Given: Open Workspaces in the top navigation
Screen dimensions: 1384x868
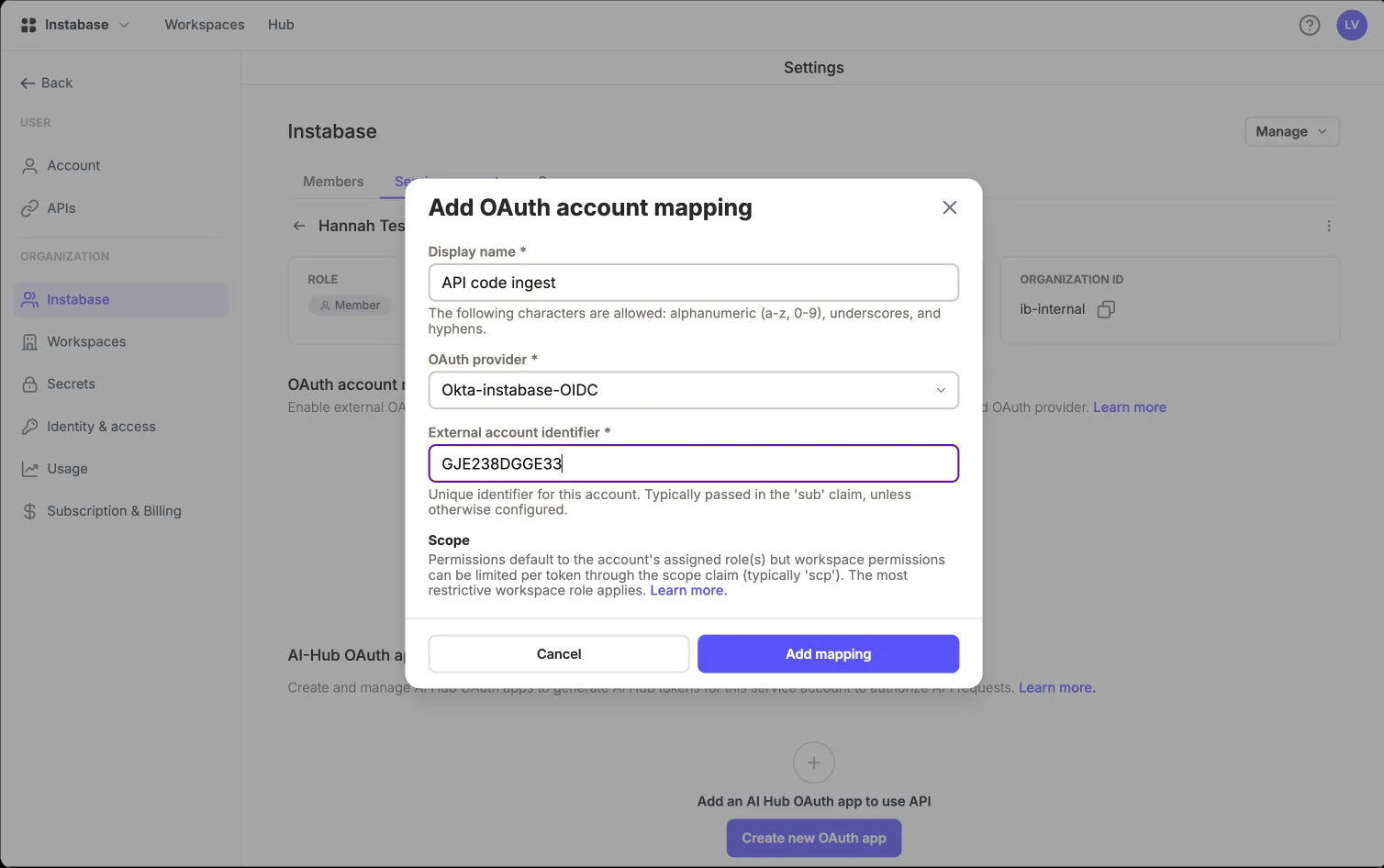Looking at the screenshot, I should tap(205, 25).
